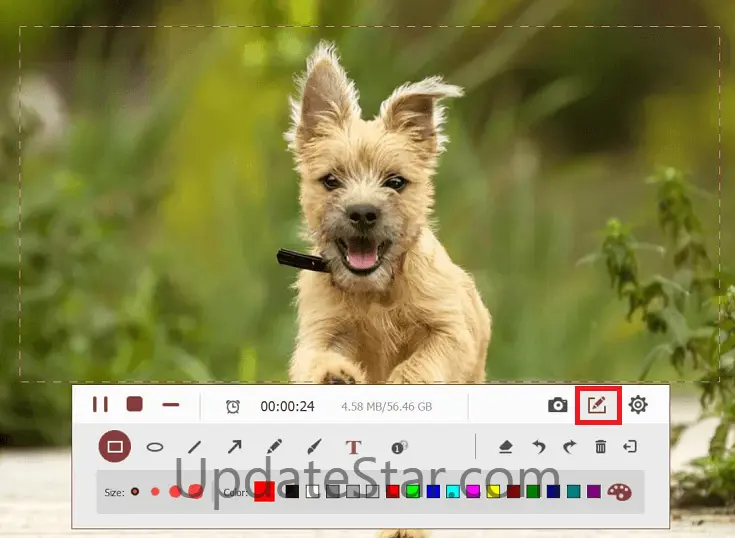Click the Eraser tool
Viewport: 735px width, 538px height.
tap(506, 447)
